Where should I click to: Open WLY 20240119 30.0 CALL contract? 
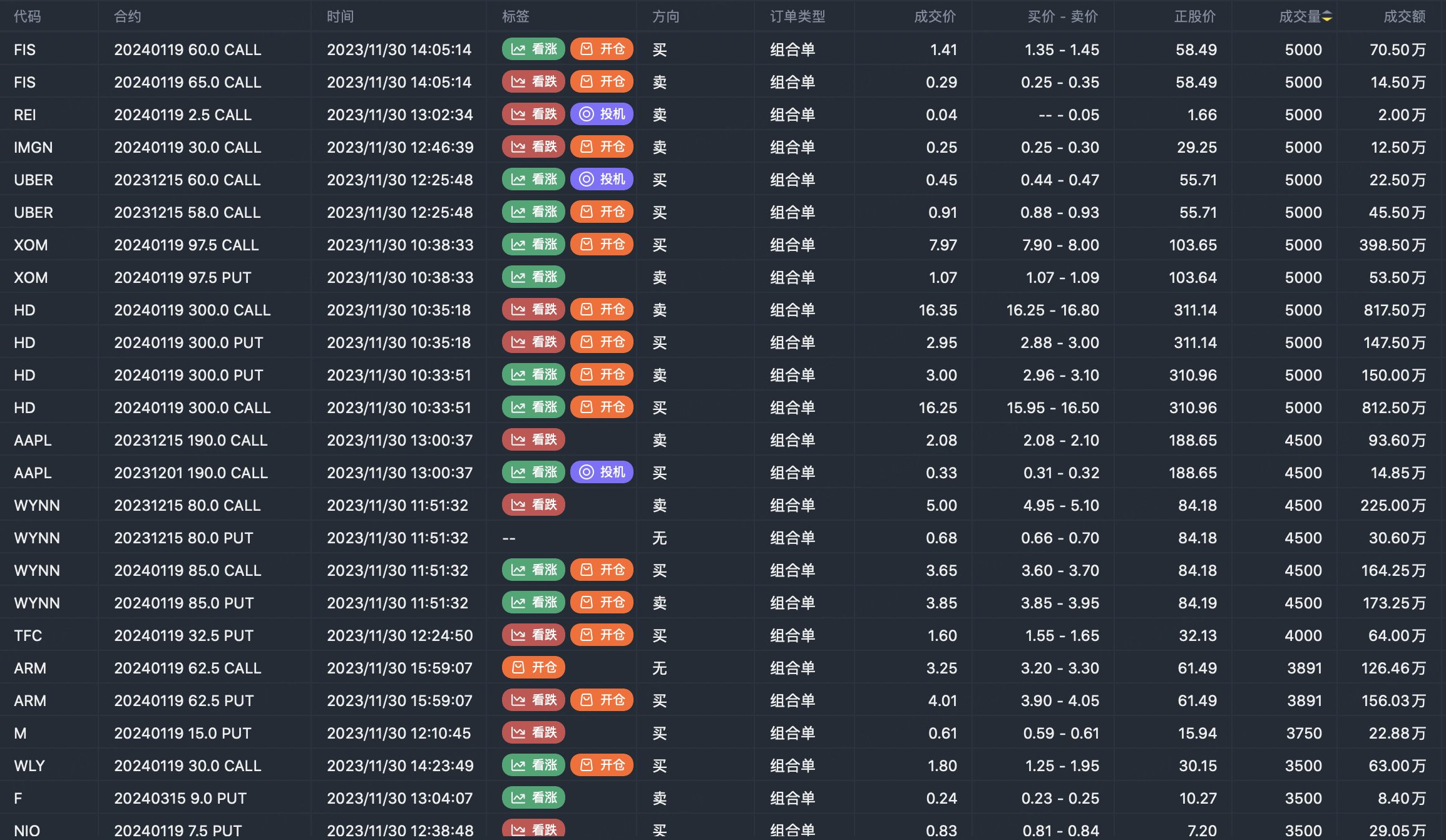(187, 766)
